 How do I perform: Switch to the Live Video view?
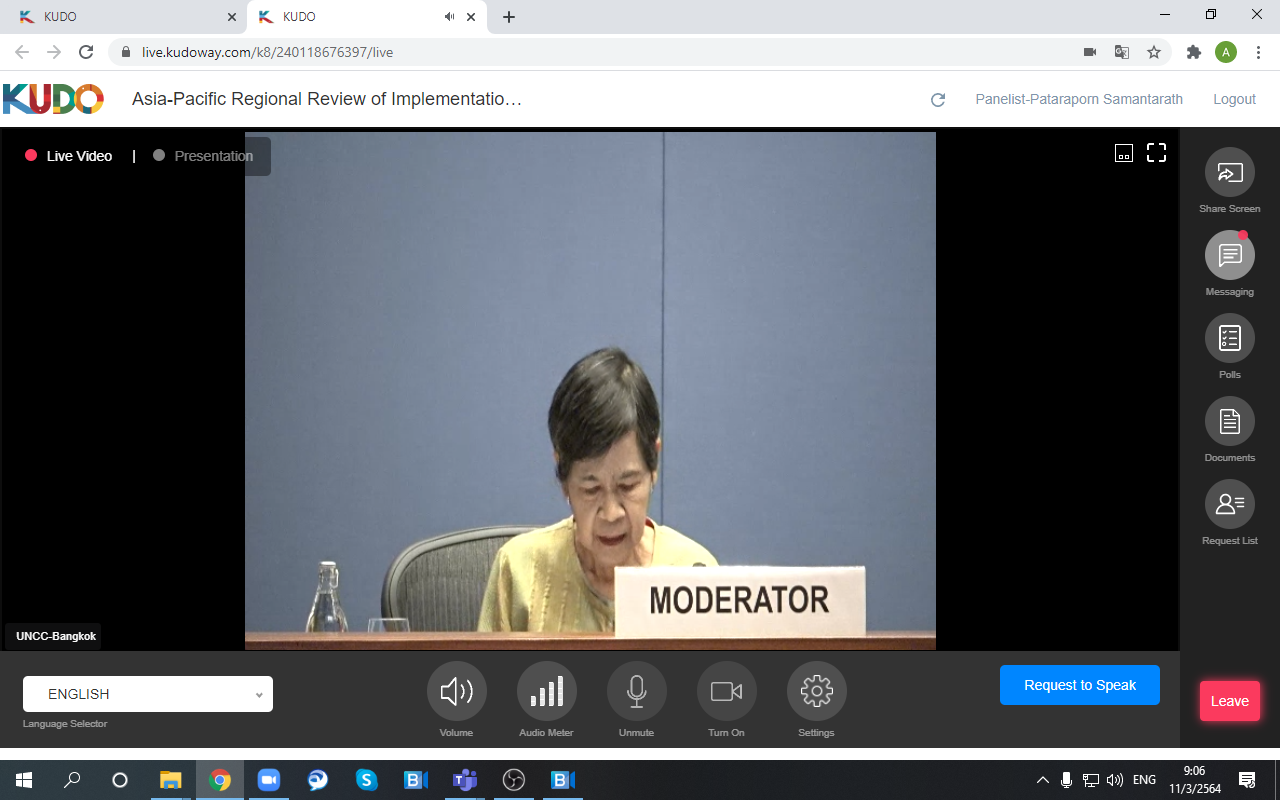[x=78, y=156]
